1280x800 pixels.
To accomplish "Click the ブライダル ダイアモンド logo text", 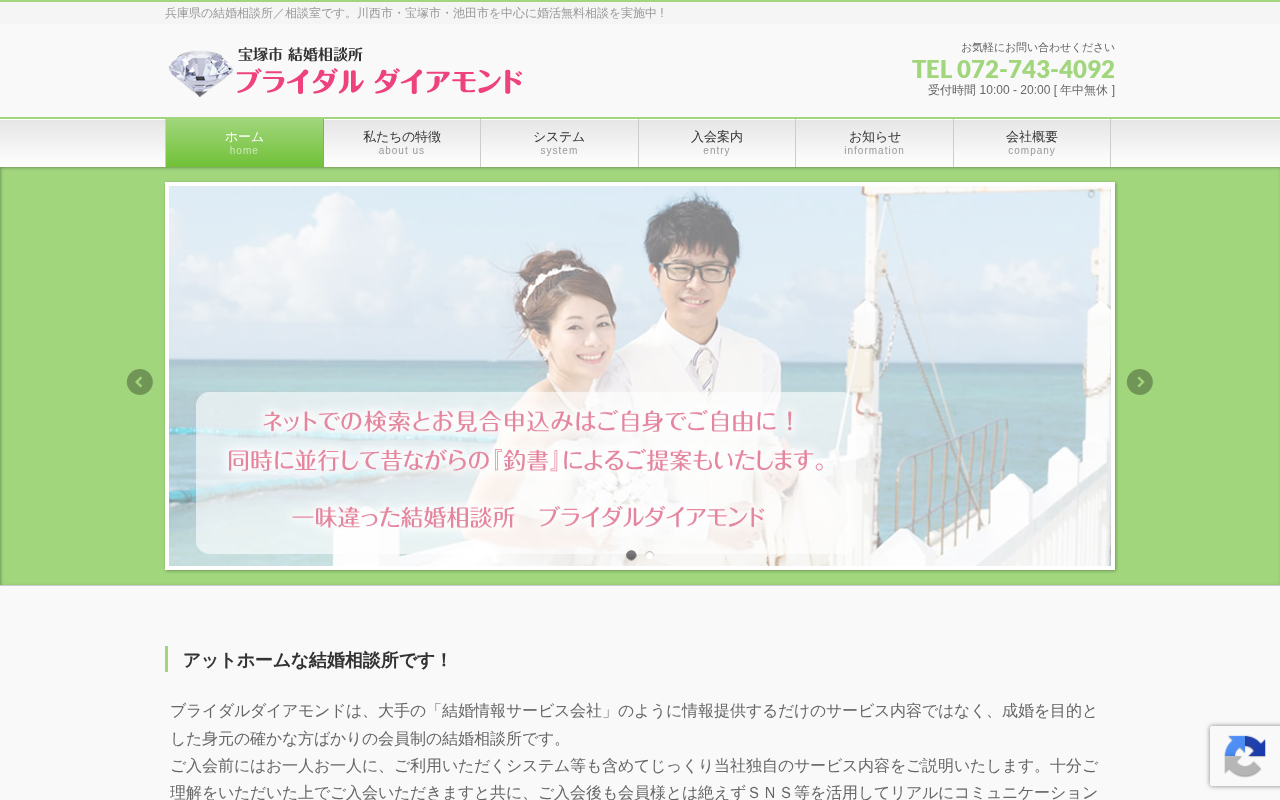I will (x=379, y=82).
